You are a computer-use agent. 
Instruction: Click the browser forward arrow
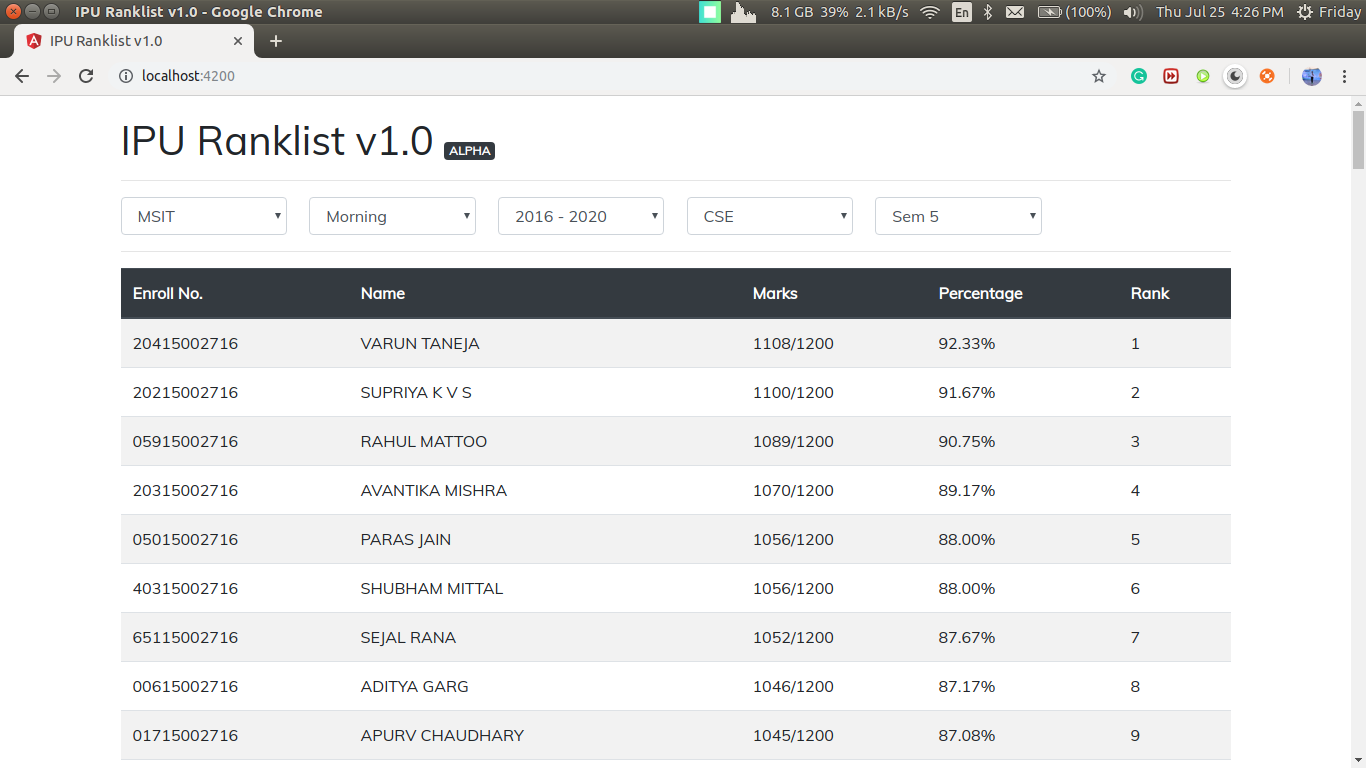coord(54,76)
